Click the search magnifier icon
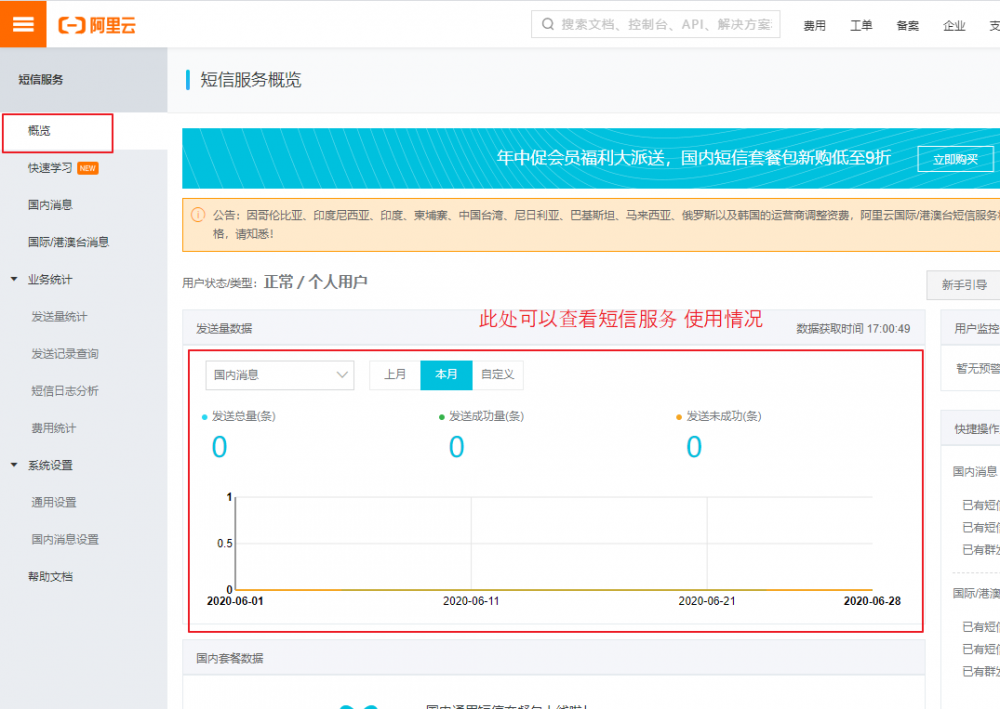The image size is (1000, 709). 547,24
